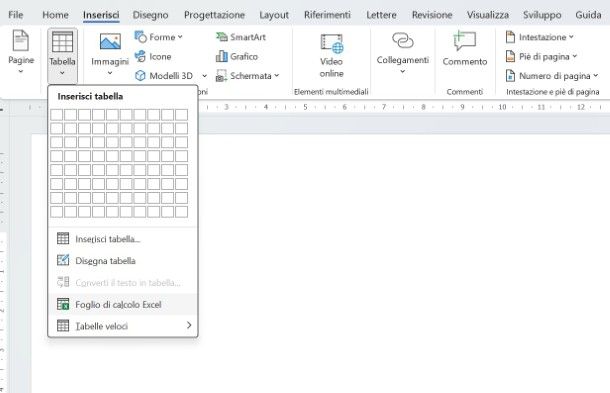Click the top-right cell of table grid
The height and width of the screenshot is (393, 610).
[x=181, y=114]
